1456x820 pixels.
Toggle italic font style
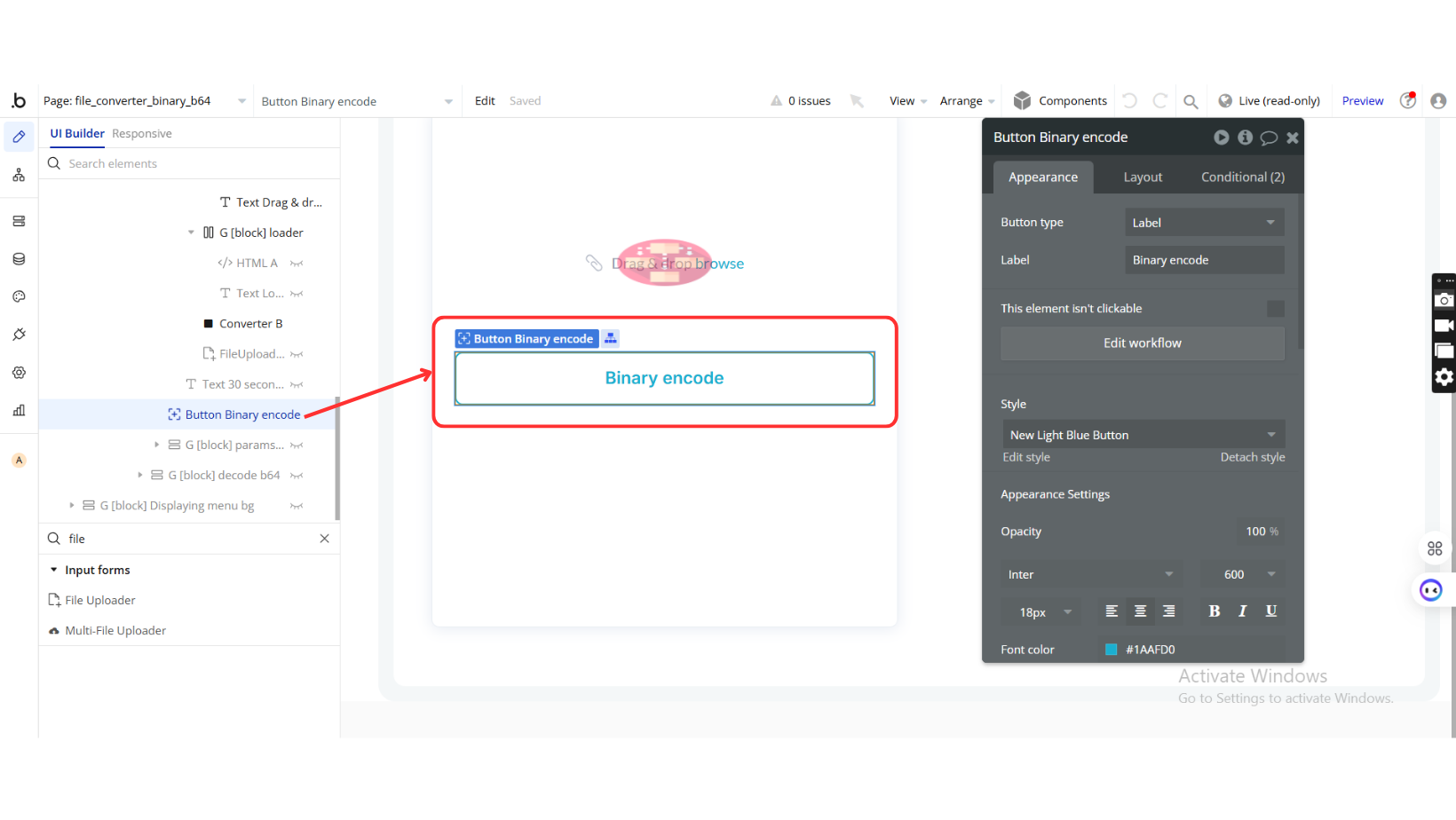pyautogui.click(x=1243, y=611)
